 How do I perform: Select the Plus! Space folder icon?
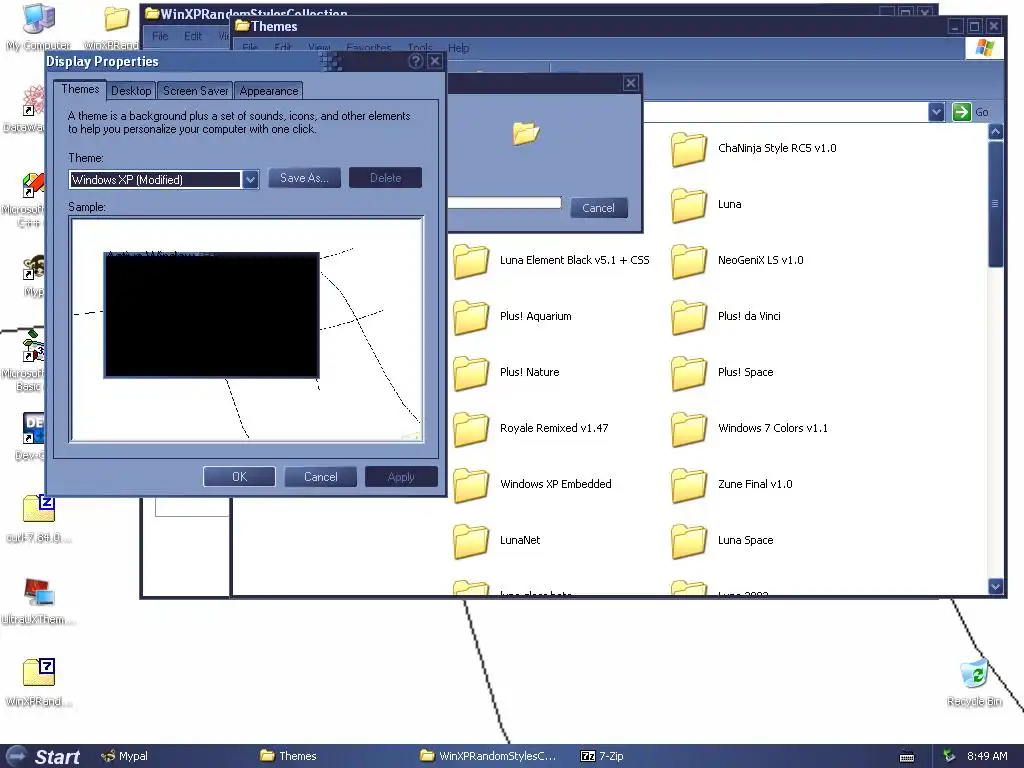click(689, 373)
